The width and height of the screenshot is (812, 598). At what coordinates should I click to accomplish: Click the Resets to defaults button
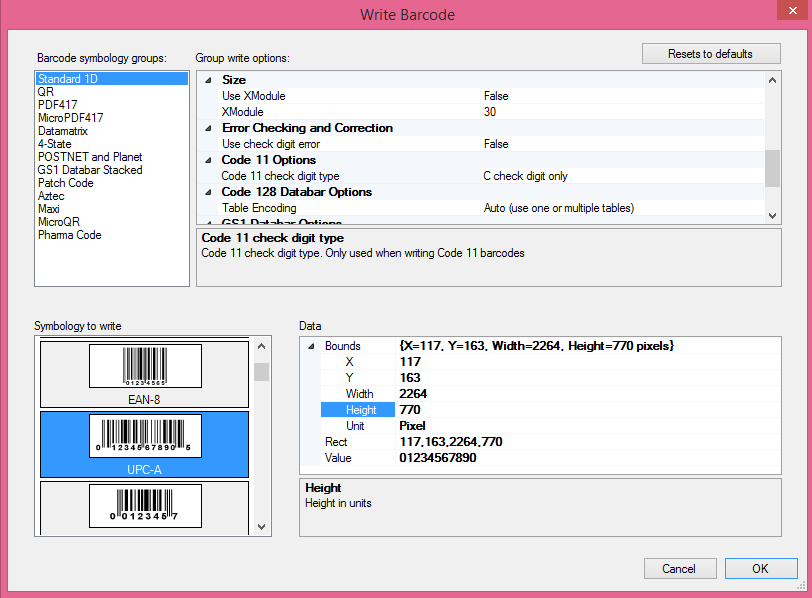(711, 53)
